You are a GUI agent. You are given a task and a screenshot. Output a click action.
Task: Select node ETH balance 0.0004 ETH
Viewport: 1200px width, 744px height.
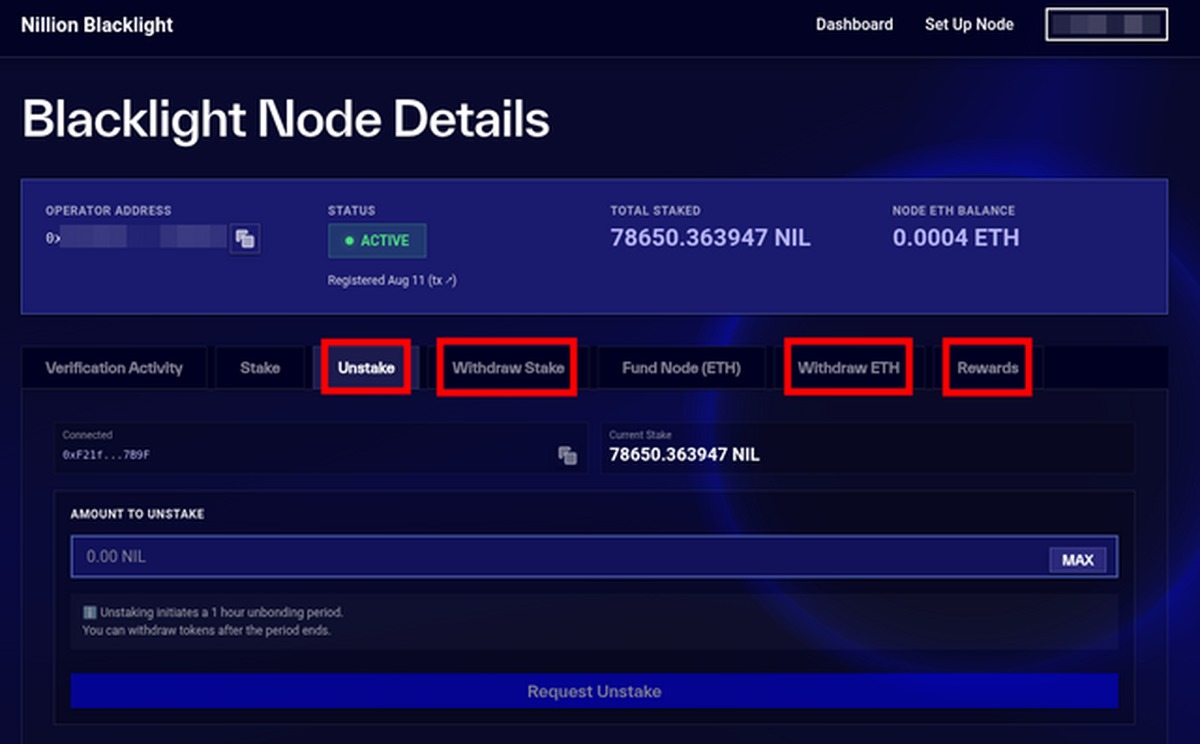pos(956,238)
